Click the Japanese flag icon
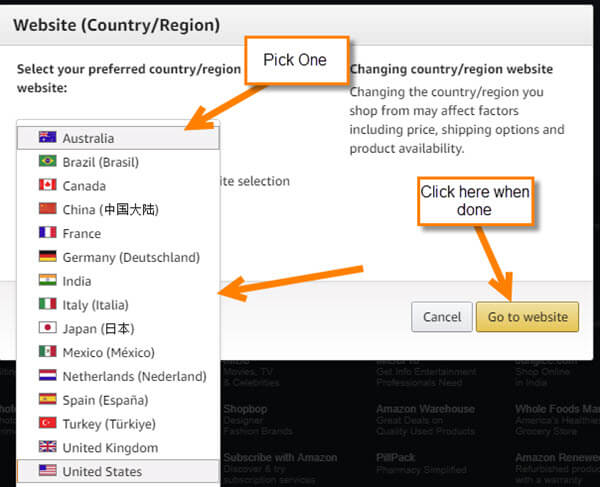 click(x=47, y=327)
